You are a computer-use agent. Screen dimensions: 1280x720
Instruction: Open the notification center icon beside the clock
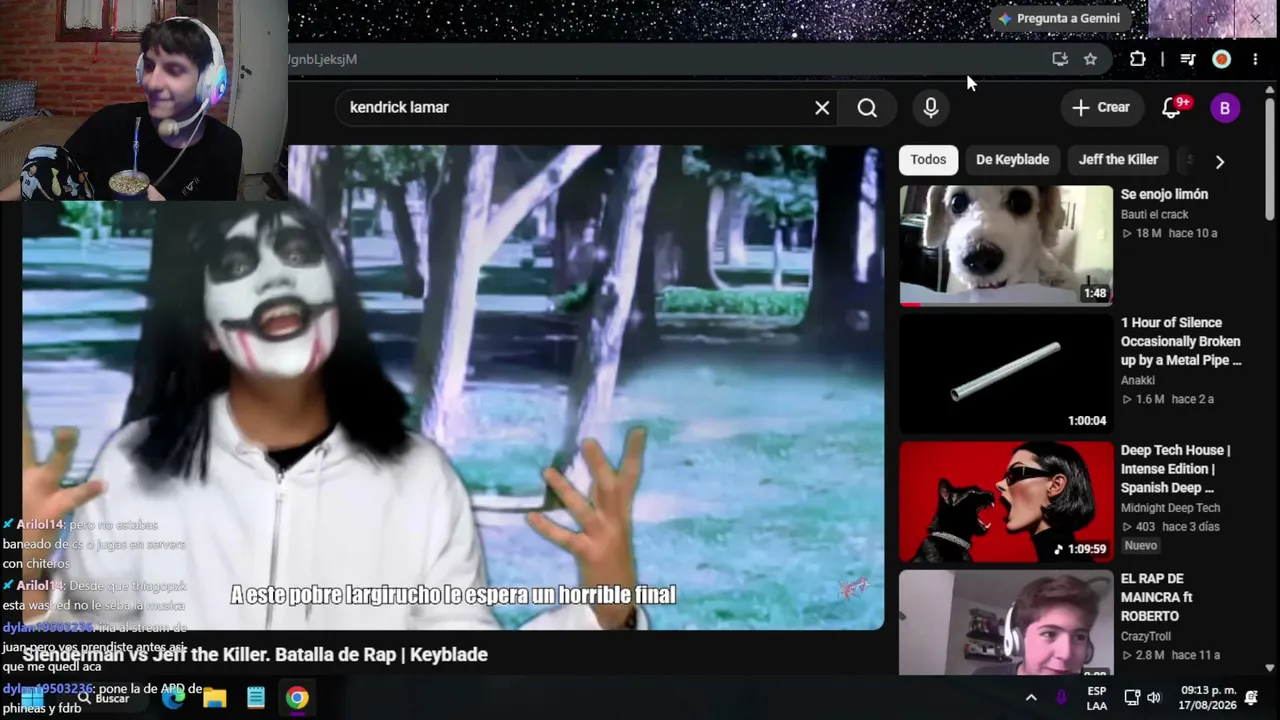coord(1251,698)
